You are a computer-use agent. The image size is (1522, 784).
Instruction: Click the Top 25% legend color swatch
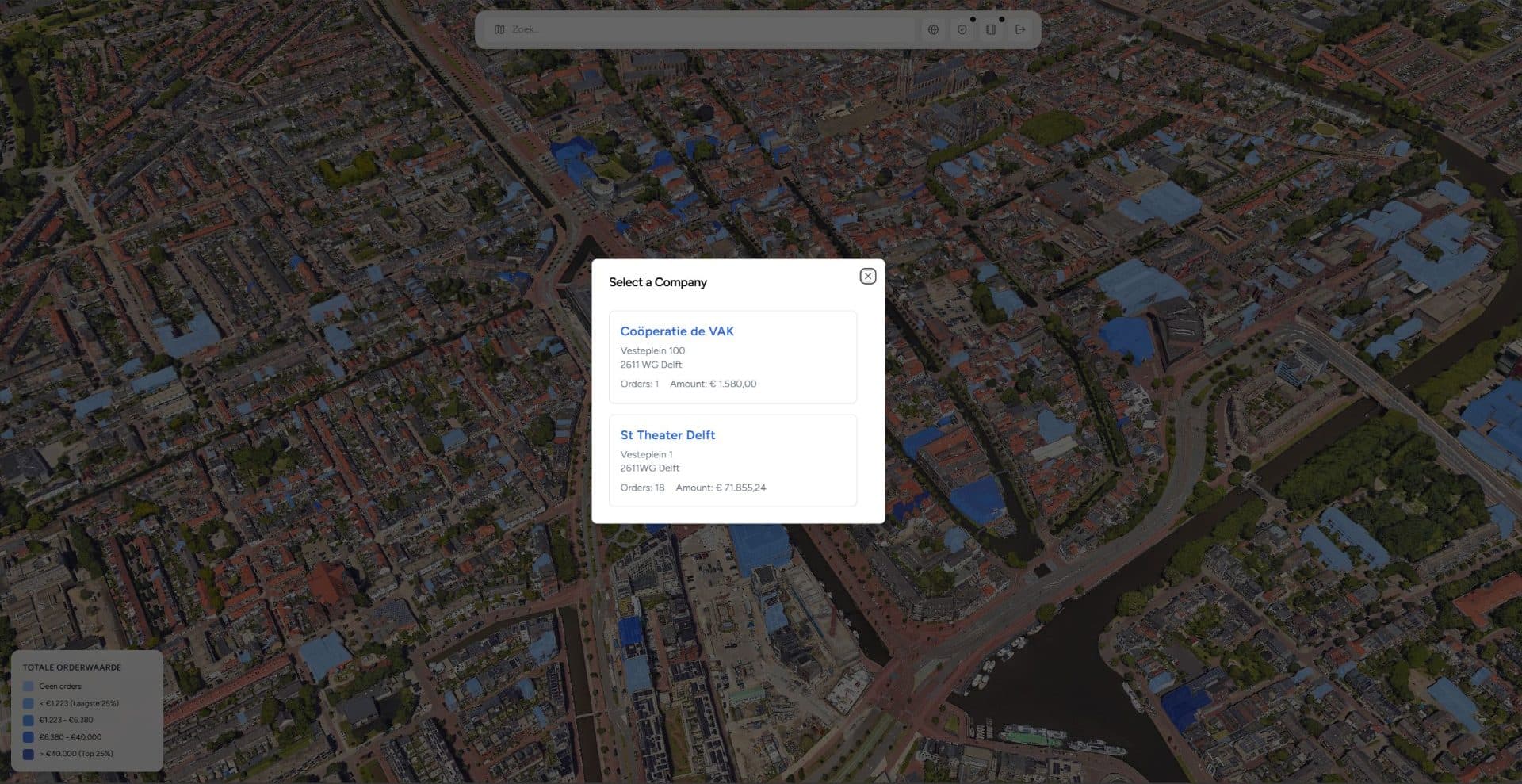[28, 754]
